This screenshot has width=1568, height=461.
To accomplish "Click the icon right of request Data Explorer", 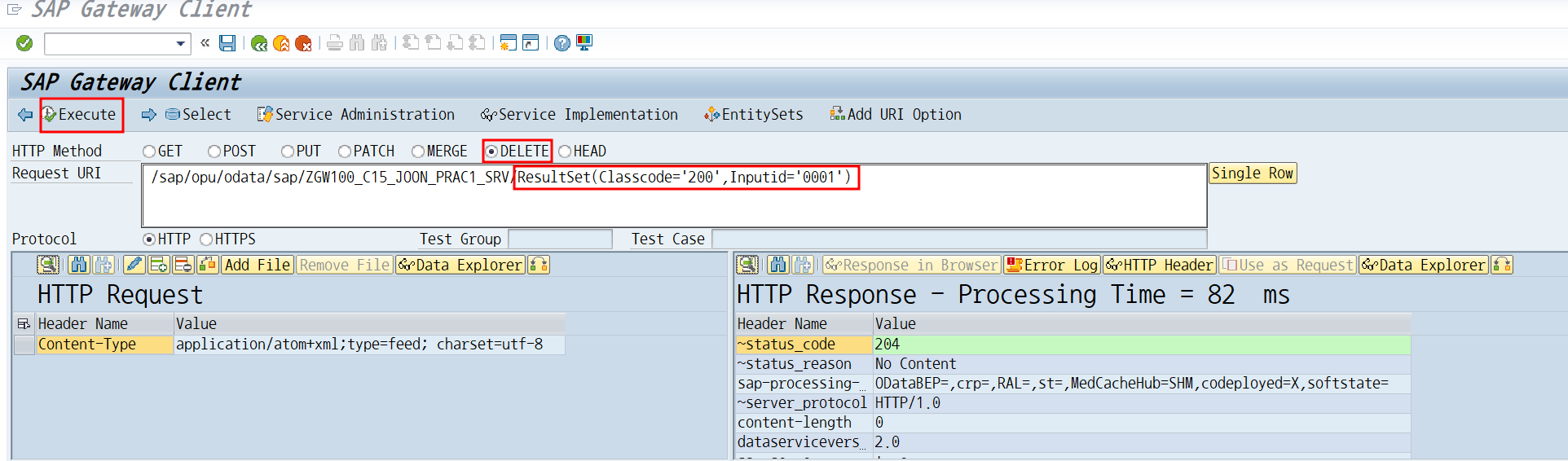I will click(539, 265).
